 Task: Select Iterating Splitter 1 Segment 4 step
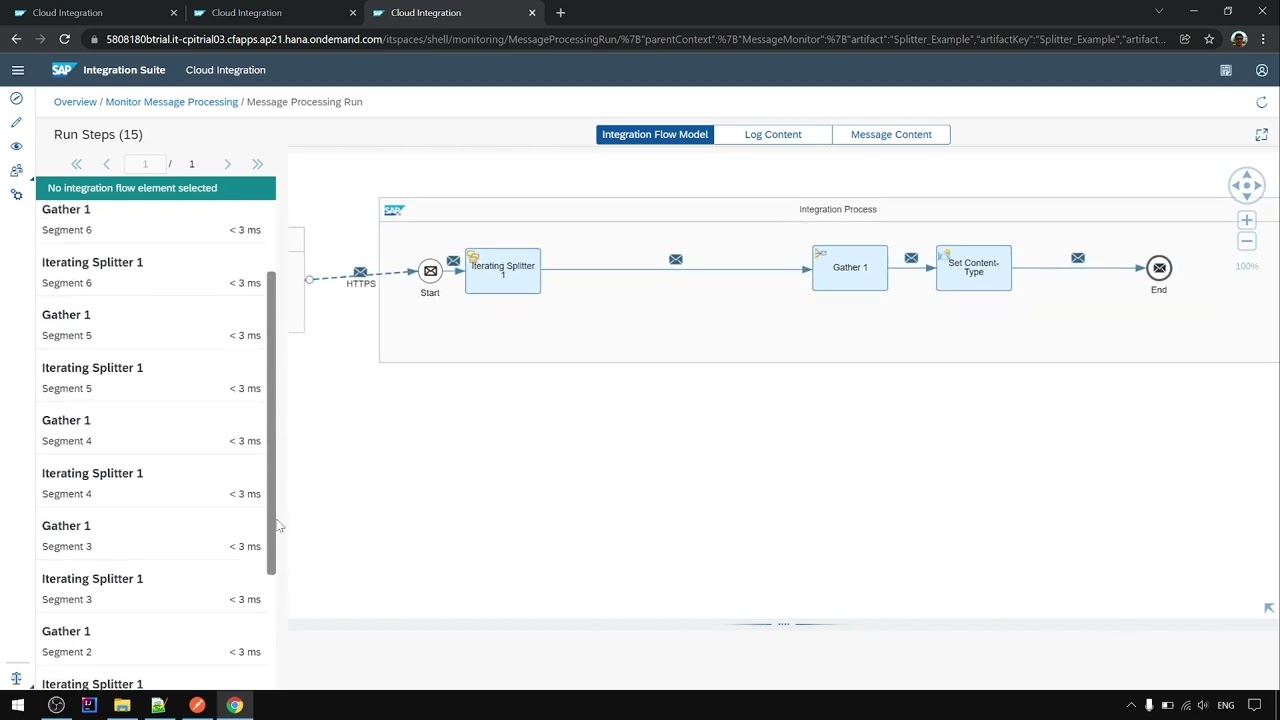152,483
